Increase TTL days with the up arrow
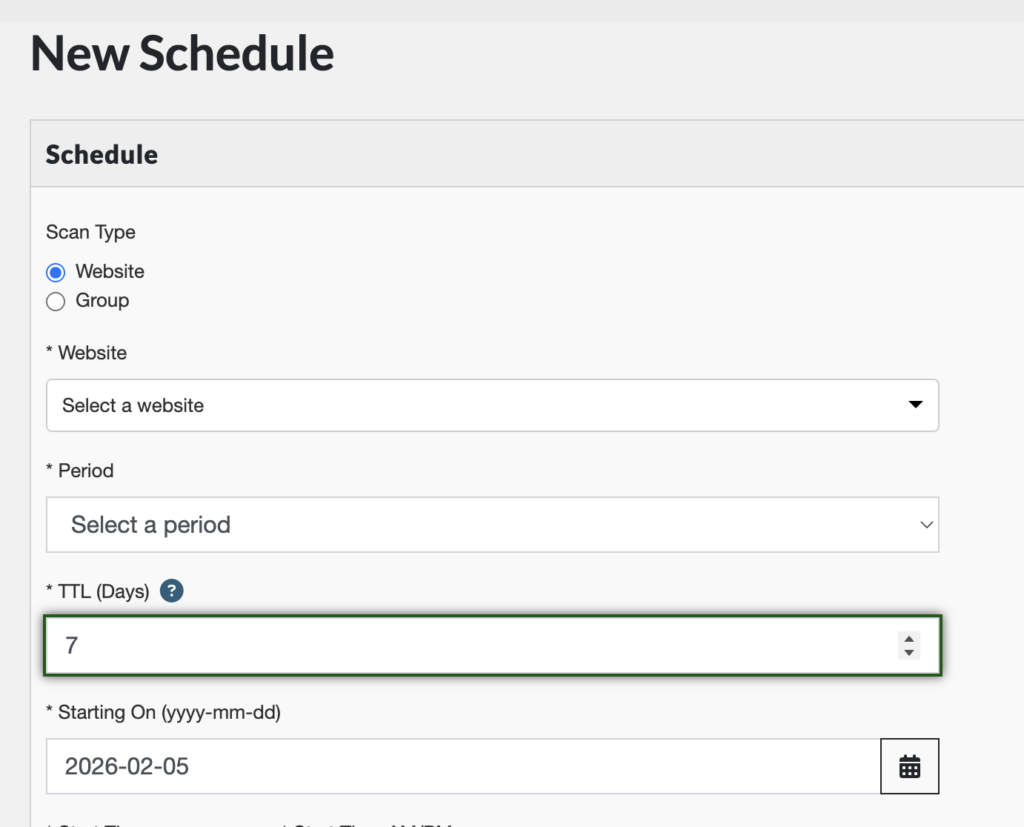This screenshot has width=1024, height=827. pyautogui.click(x=908, y=639)
